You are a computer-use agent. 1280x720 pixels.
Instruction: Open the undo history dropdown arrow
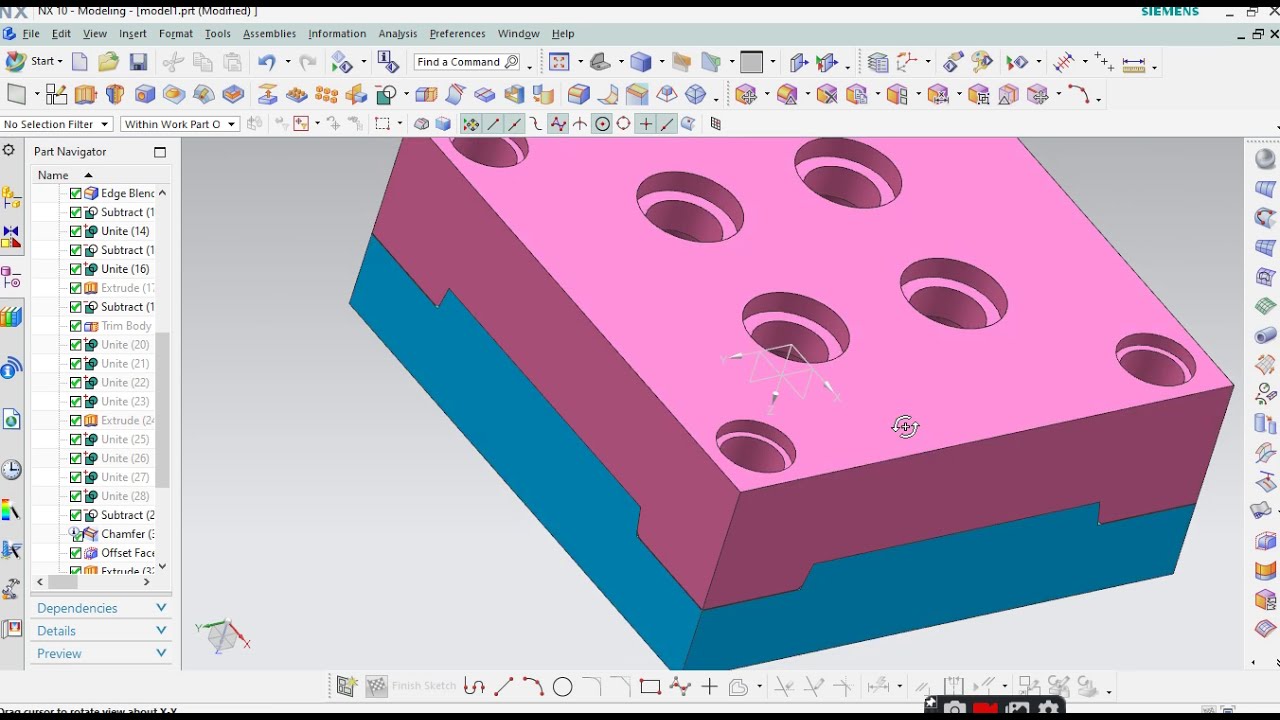(x=287, y=62)
